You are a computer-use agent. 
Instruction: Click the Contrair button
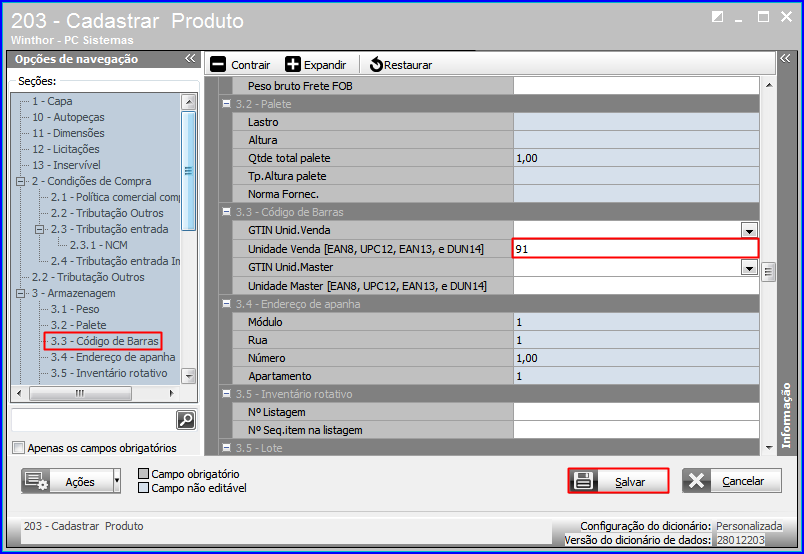[240, 65]
